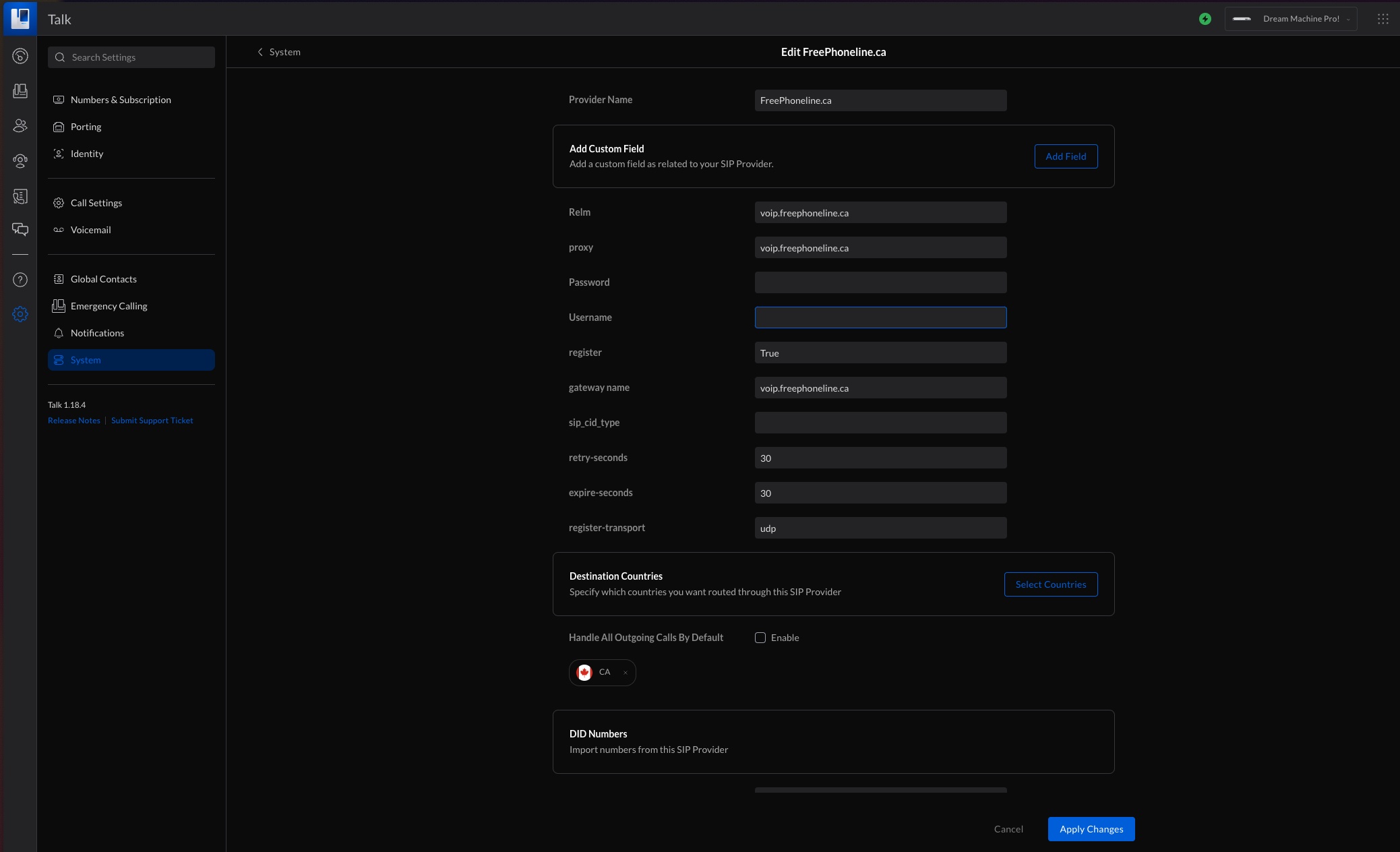Image resolution: width=1400 pixels, height=852 pixels.
Task: Open the Release Notes link
Action: tap(74, 421)
